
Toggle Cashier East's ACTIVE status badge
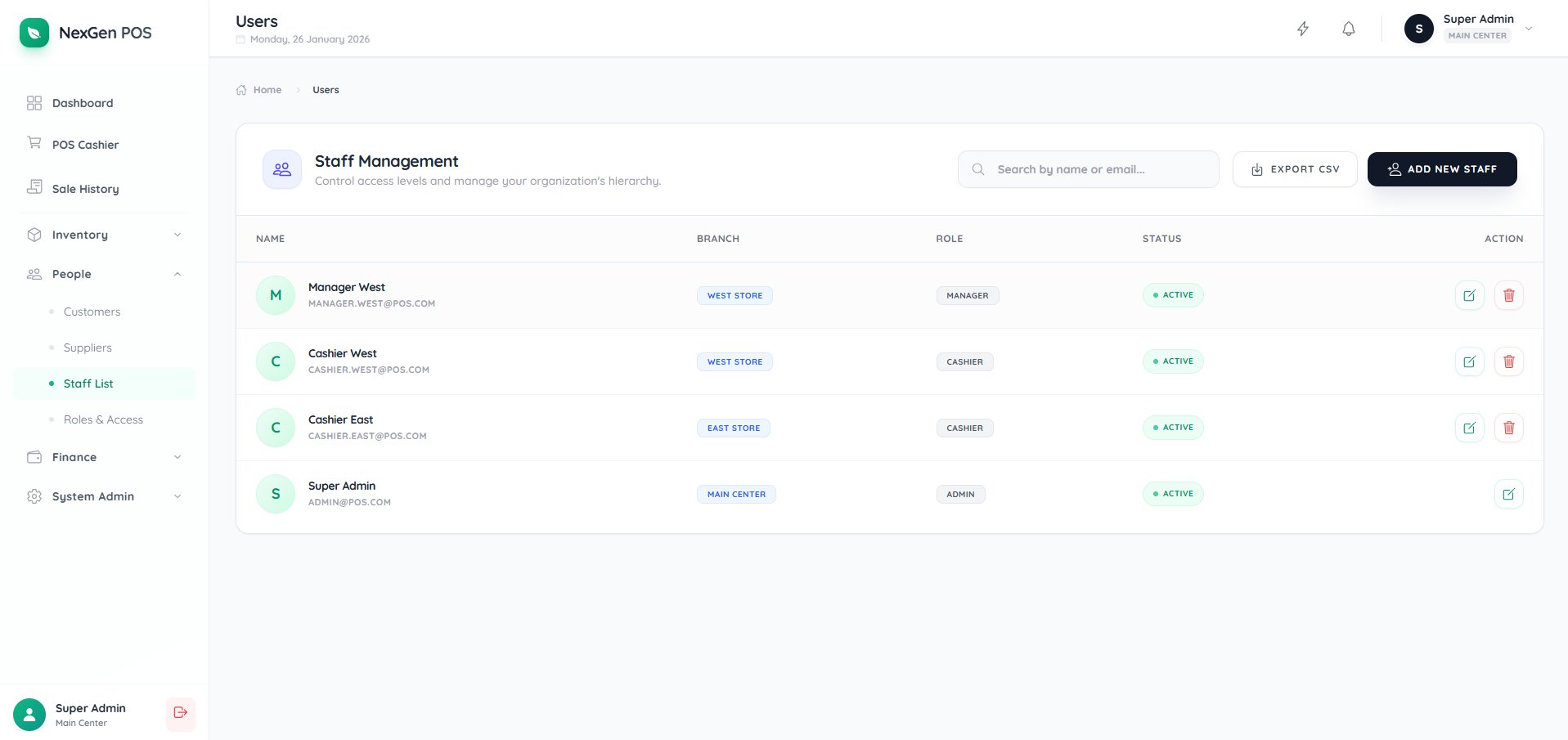pos(1173,427)
